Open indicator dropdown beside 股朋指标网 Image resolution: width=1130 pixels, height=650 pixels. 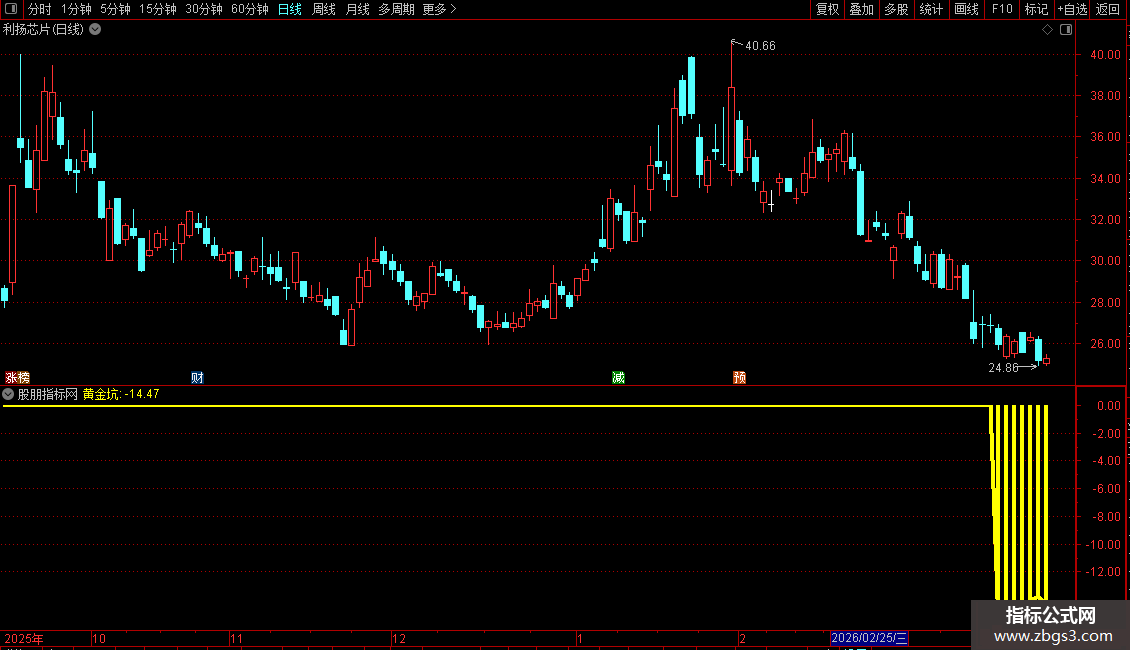tap(8, 394)
